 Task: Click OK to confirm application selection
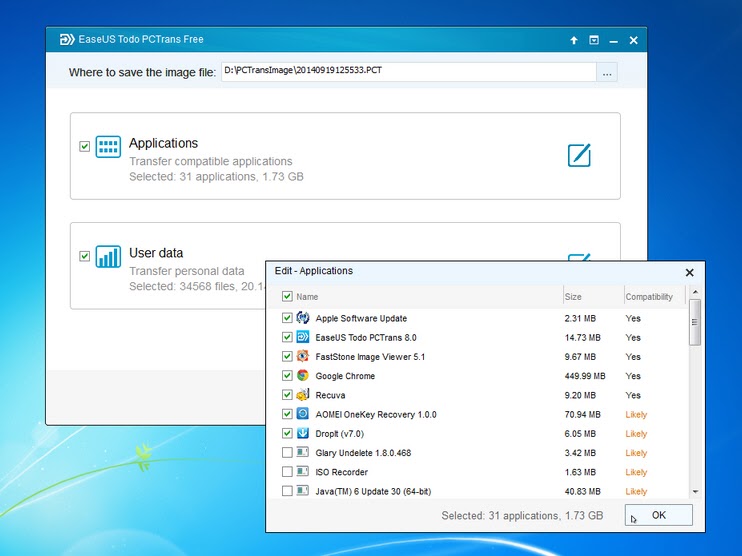658,515
